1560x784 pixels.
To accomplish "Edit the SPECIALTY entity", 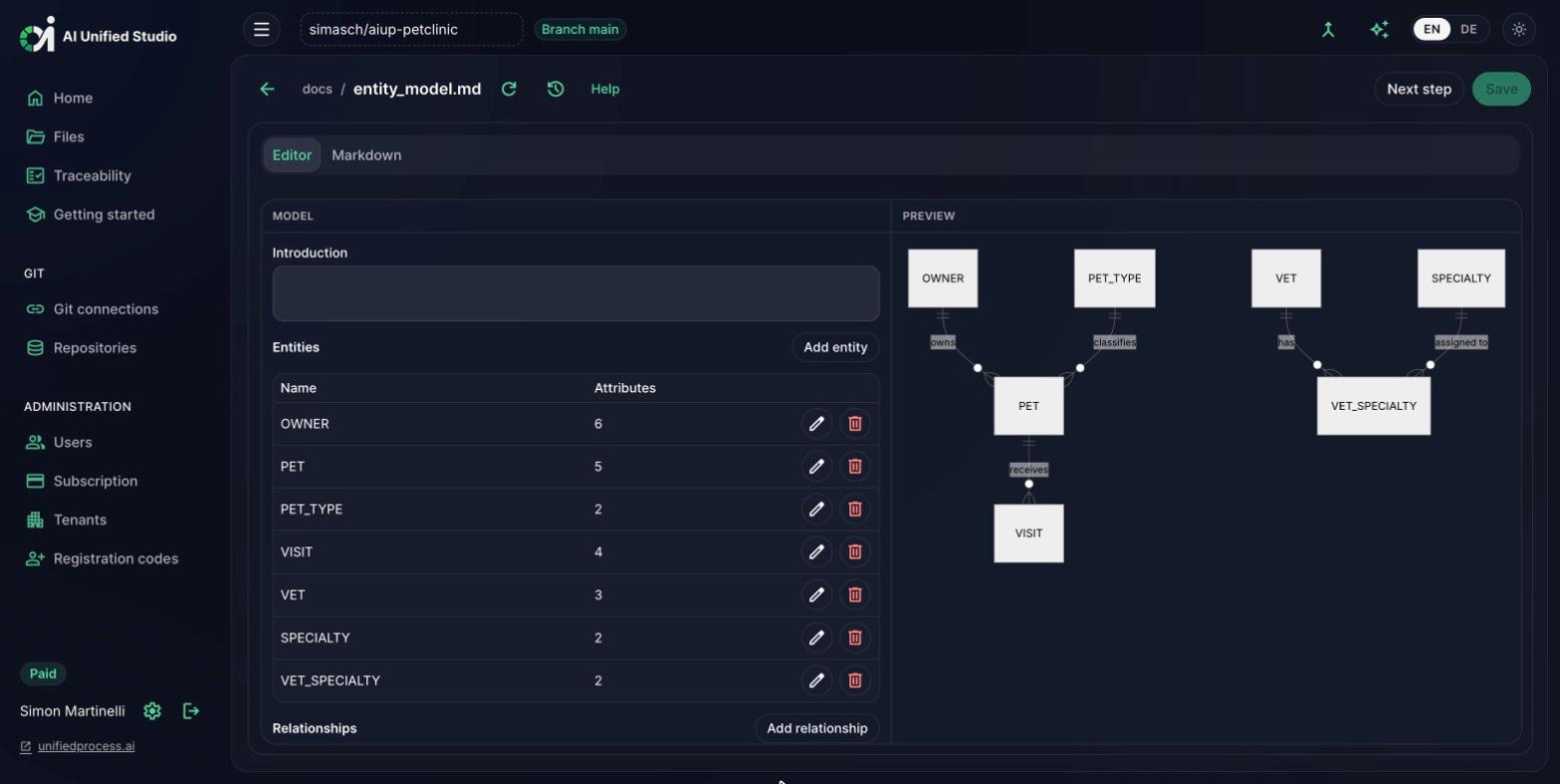I will click(816, 638).
